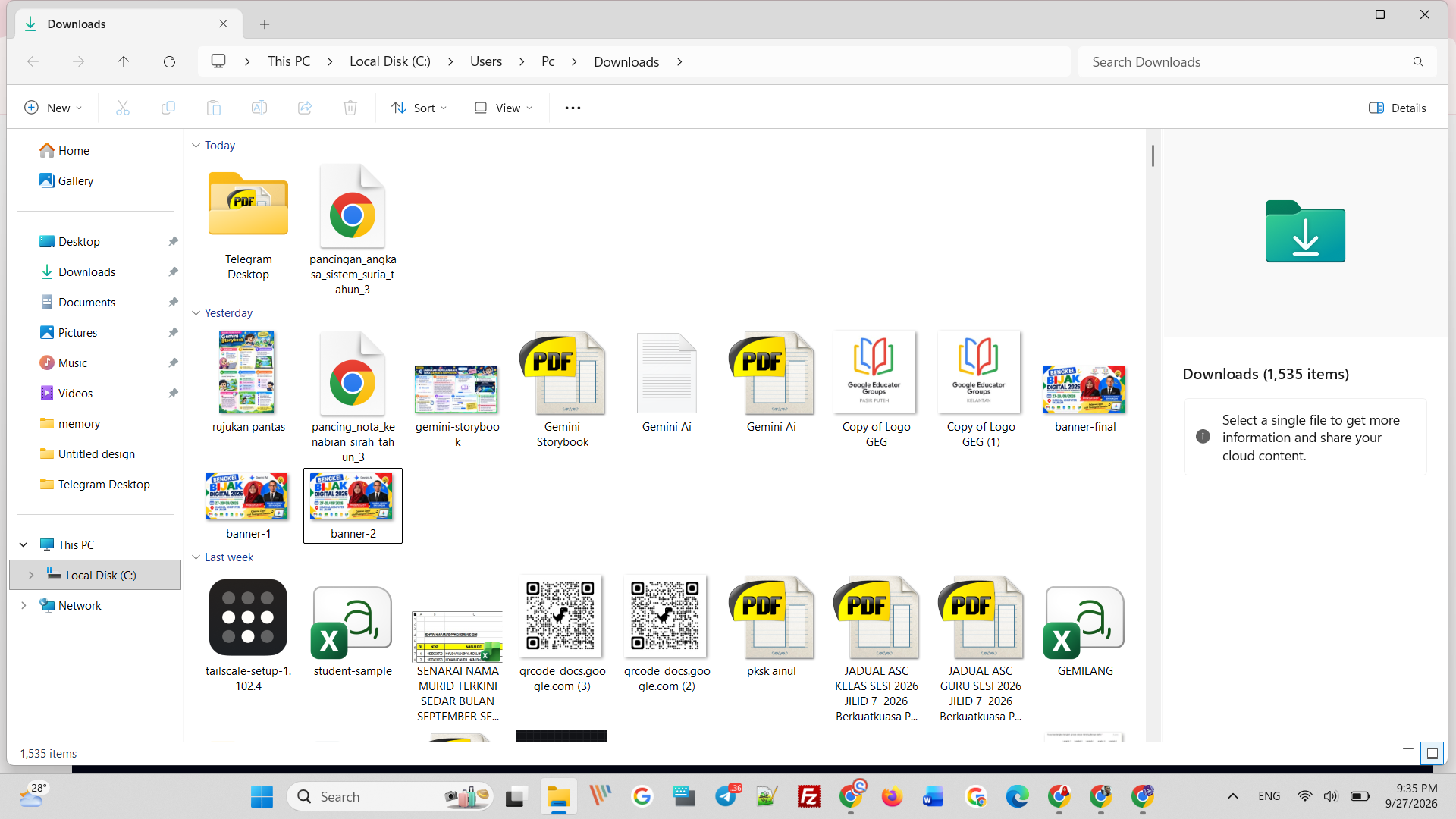The width and height of the screenshot is (1456, 819).
Task: Collapse the Today group
Action: pyautogui.click(x=196, y=146)
